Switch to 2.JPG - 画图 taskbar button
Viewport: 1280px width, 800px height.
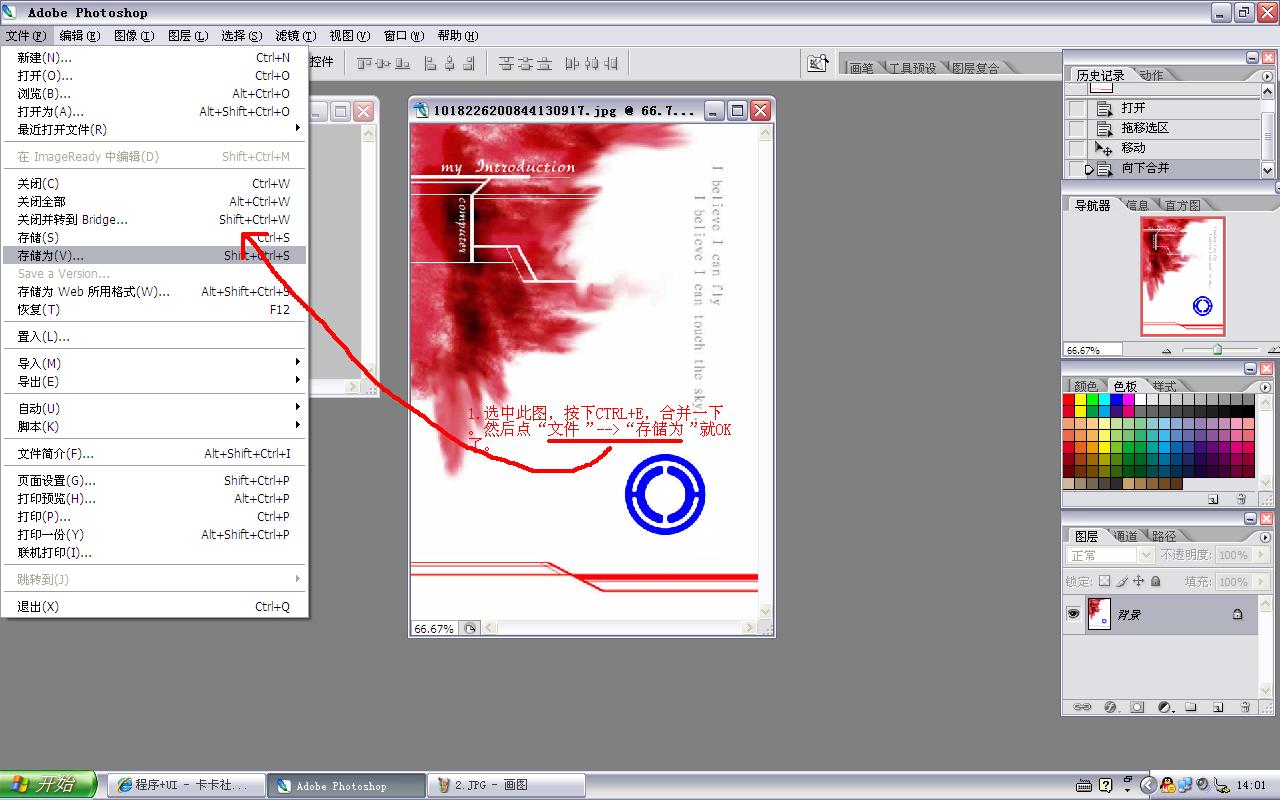[x=507, y=785]
